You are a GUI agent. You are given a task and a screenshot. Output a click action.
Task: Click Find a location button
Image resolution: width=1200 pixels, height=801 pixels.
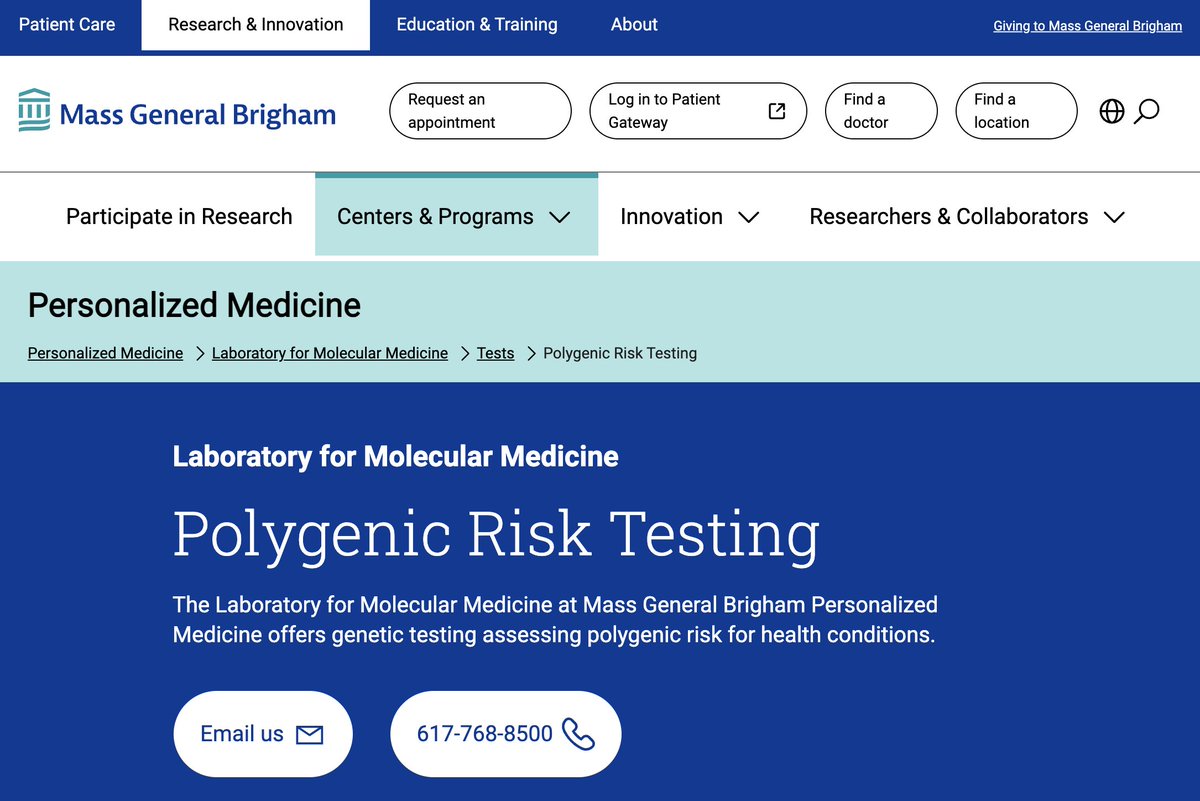click(1016, 111)
